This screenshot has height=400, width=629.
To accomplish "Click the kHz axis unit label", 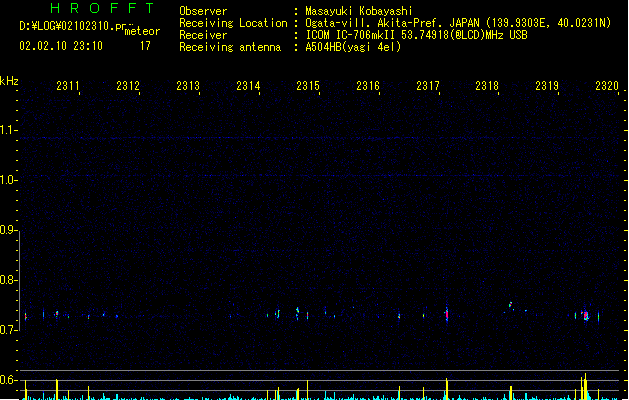I will (x=9, y=81).
